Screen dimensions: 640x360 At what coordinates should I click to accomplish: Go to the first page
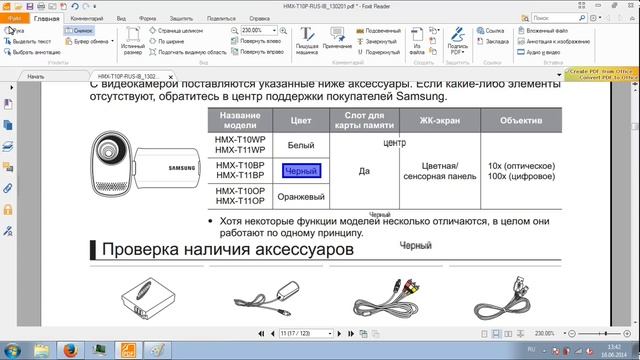coord(261,333)
